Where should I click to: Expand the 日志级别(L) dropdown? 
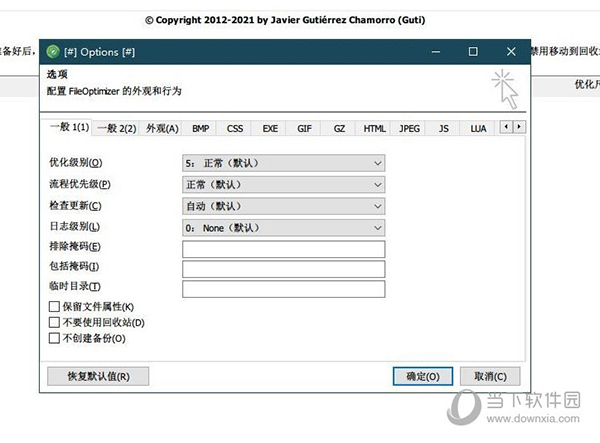tap(284, 228)
